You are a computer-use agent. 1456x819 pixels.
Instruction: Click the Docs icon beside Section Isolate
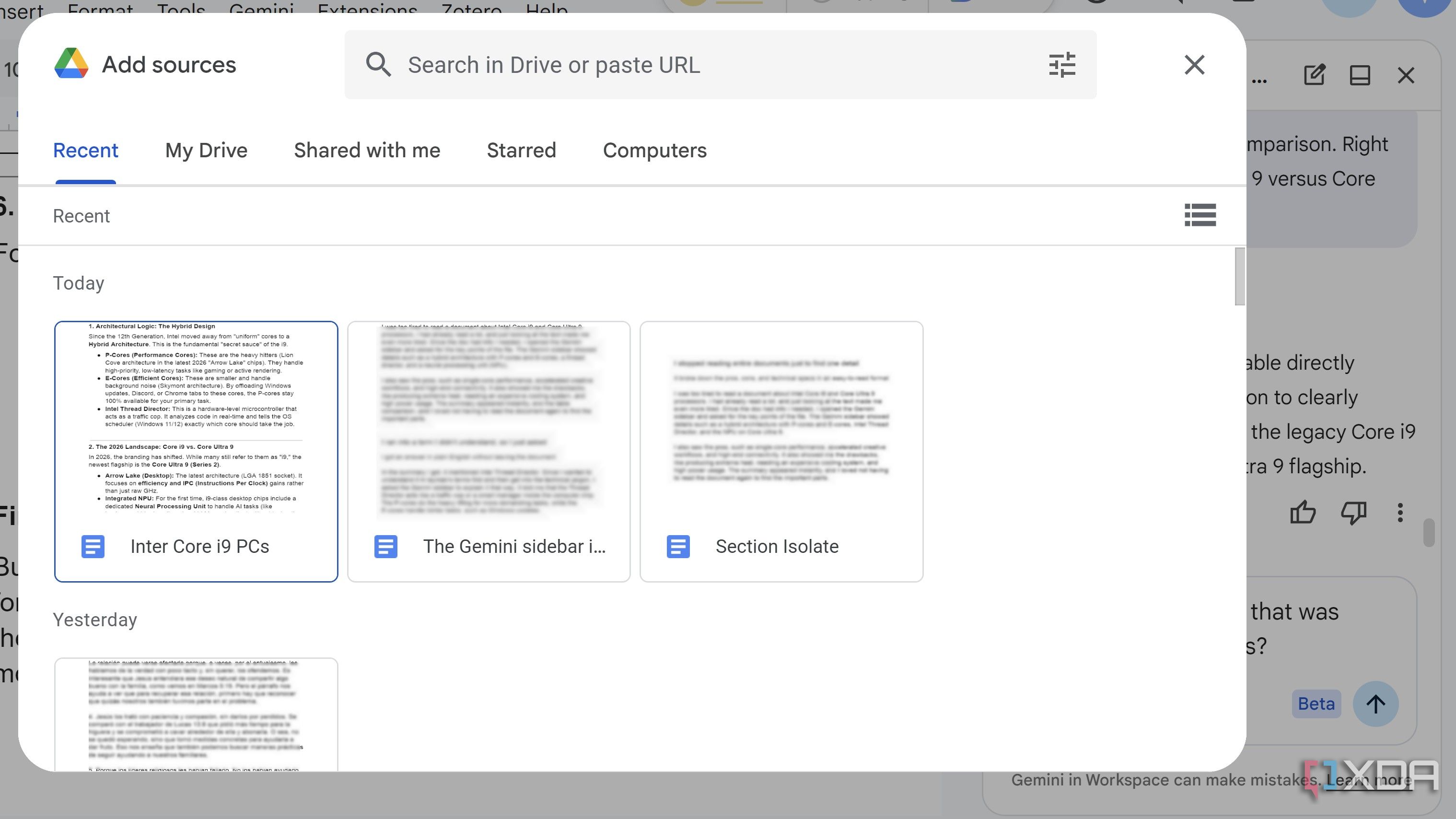pos(678,547)
